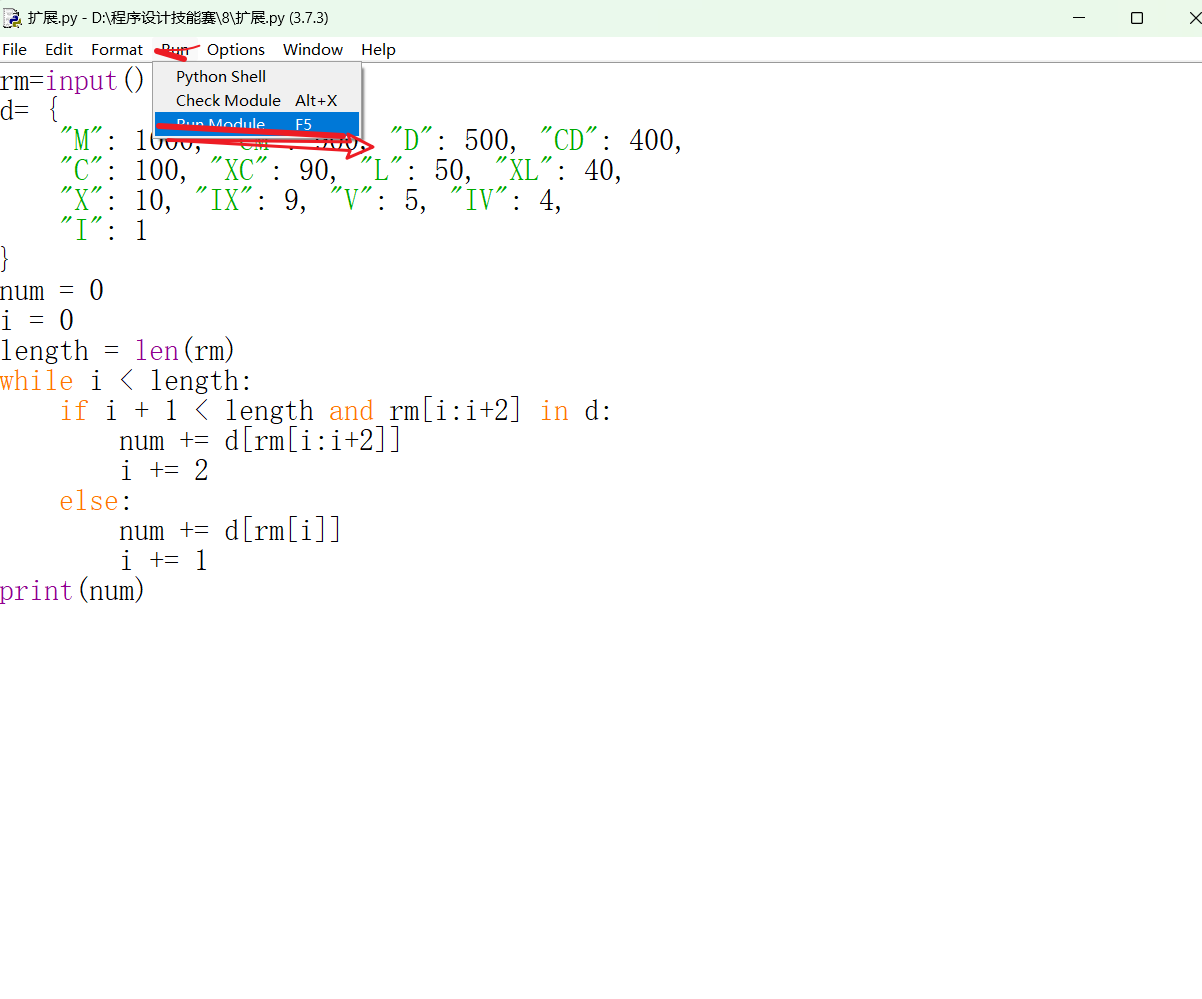Screen dimensions: 1202x999
Task: Click the 'else:' keyword line
Action: pos(96,501)
